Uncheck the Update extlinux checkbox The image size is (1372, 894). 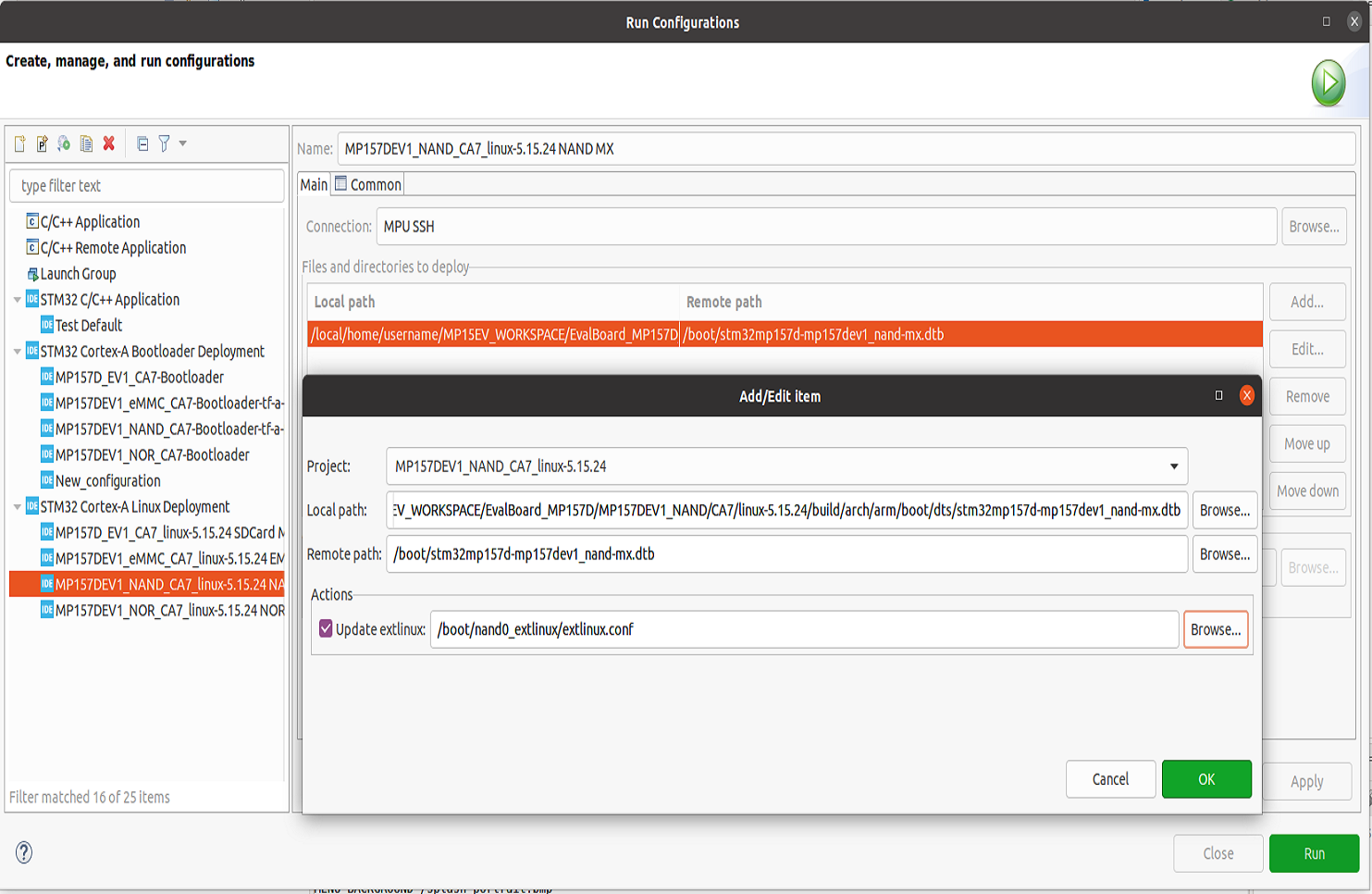coord(326,628)
